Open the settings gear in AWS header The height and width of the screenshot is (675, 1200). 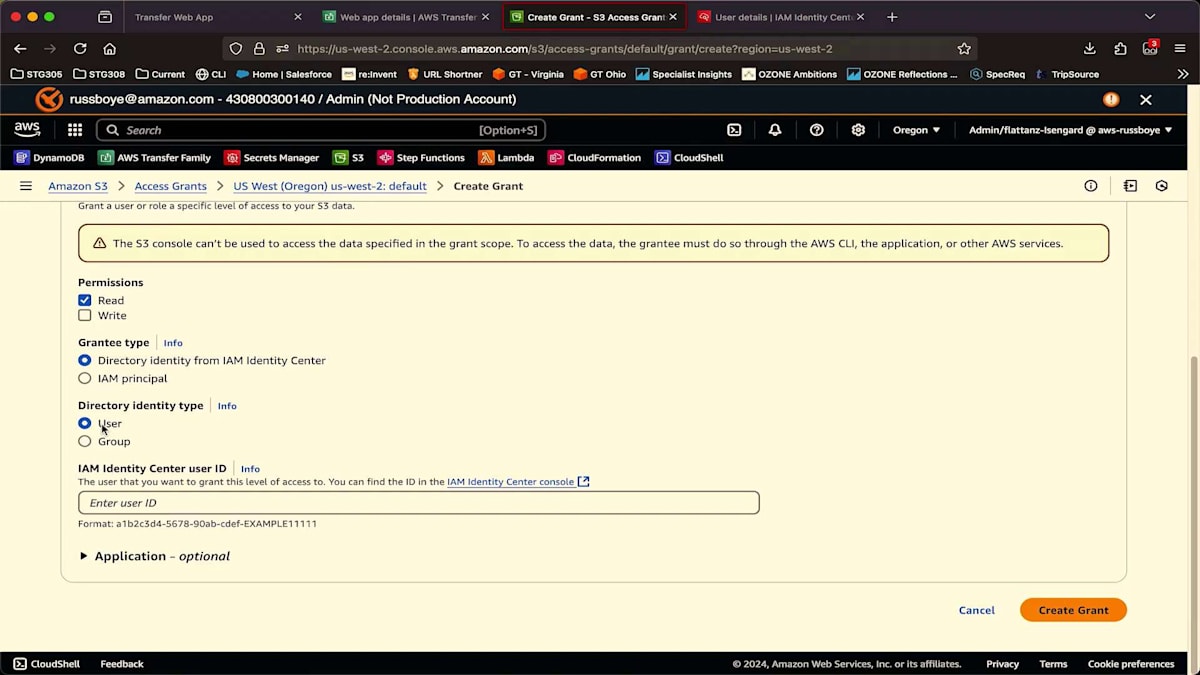click(858, 130)
